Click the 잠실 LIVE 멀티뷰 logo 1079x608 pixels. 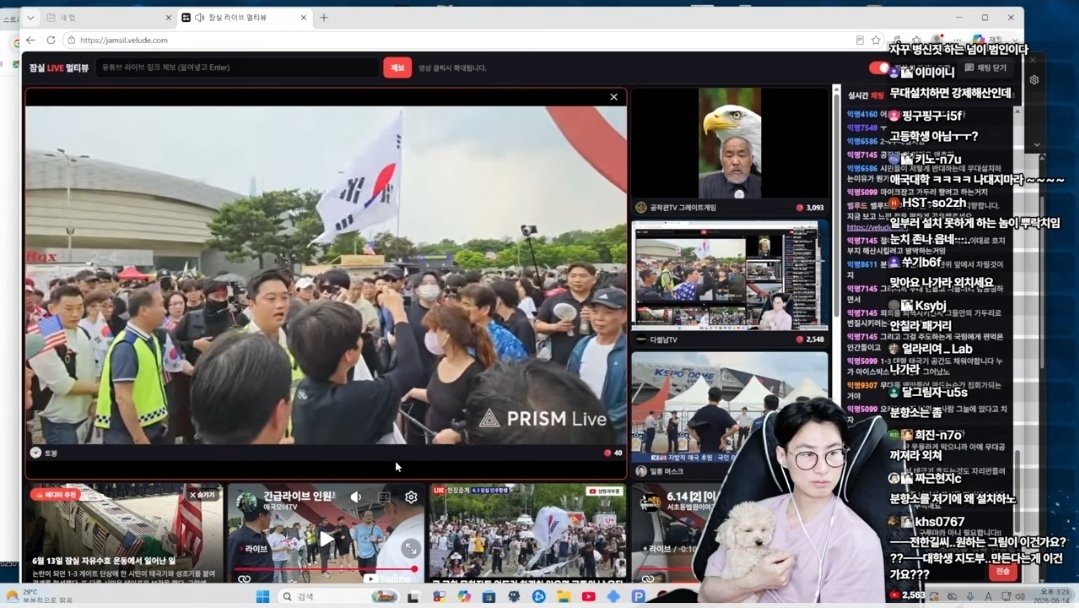click(x=58, y=67)
